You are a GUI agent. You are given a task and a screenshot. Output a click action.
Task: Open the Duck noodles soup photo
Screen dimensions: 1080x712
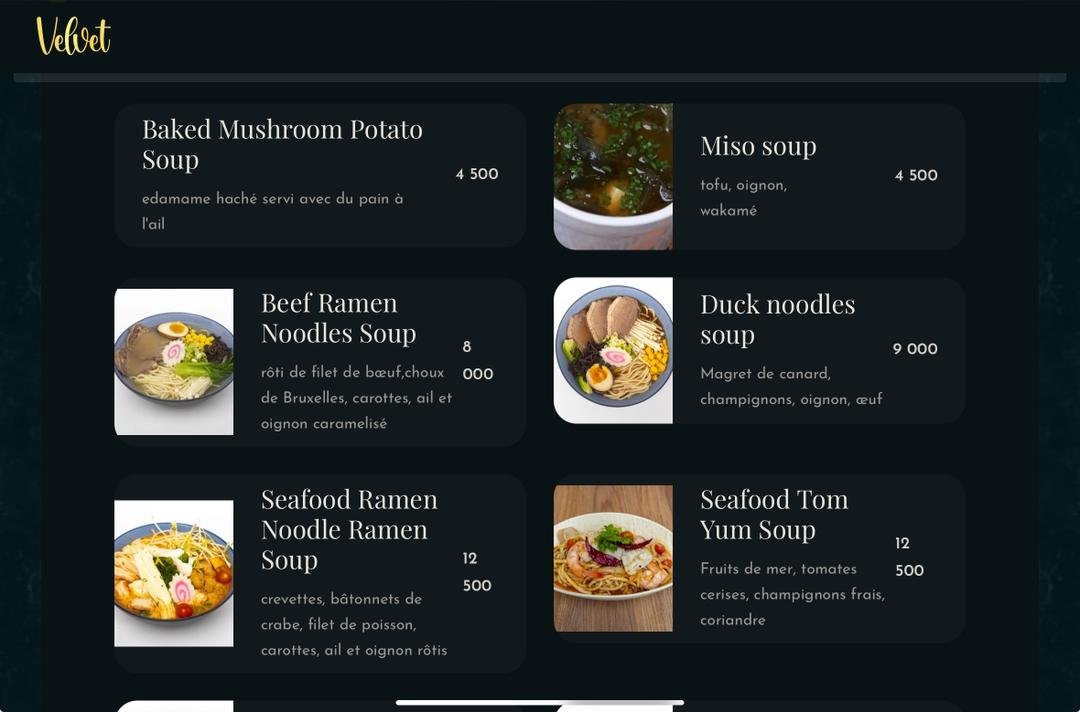[x=613, y=350]
